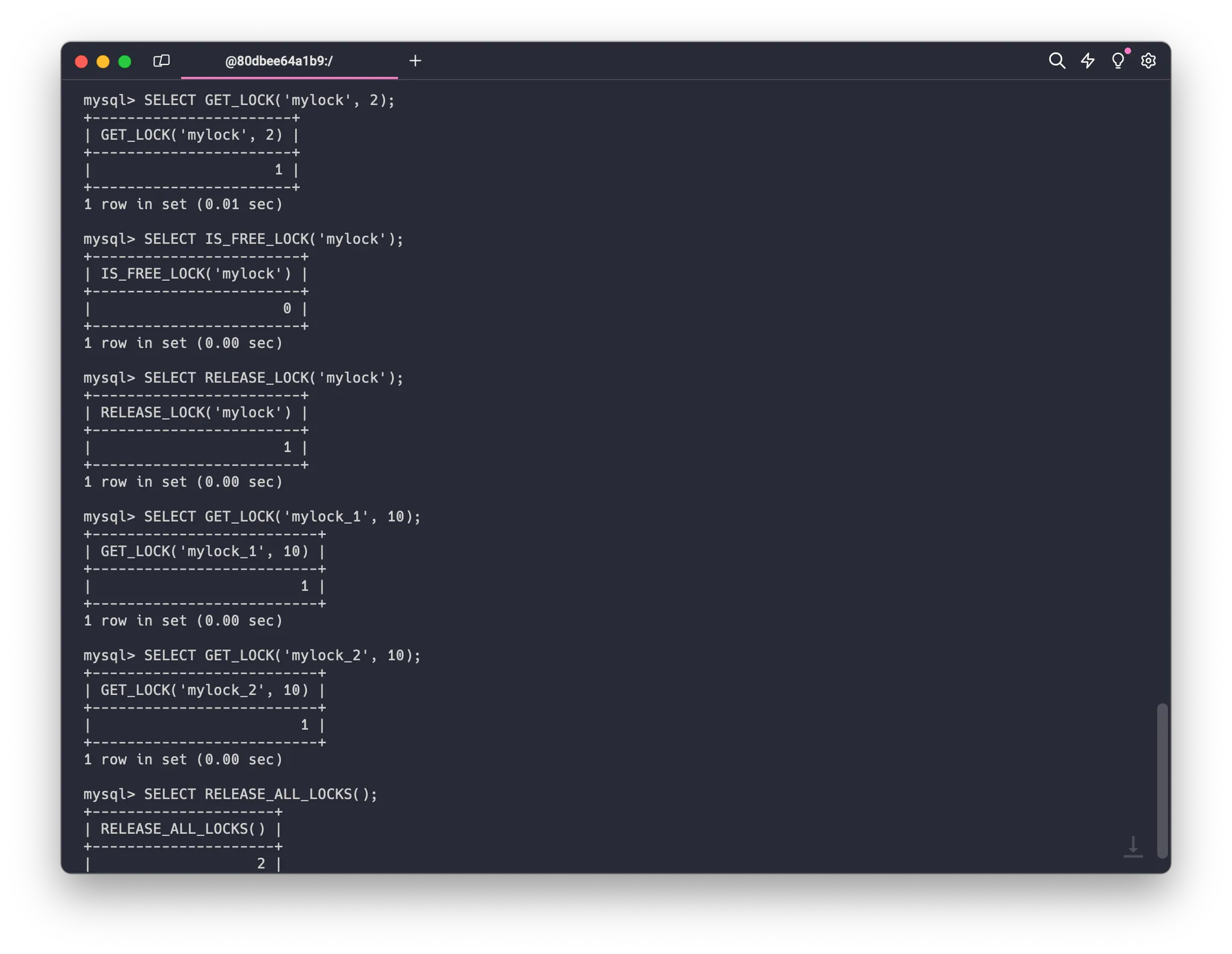Minimize window using yellow button

[103, 61]
